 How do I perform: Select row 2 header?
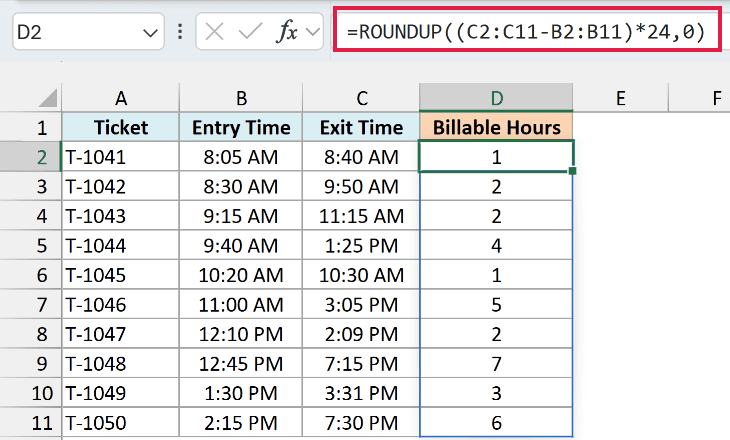click(x=31, y=157)
